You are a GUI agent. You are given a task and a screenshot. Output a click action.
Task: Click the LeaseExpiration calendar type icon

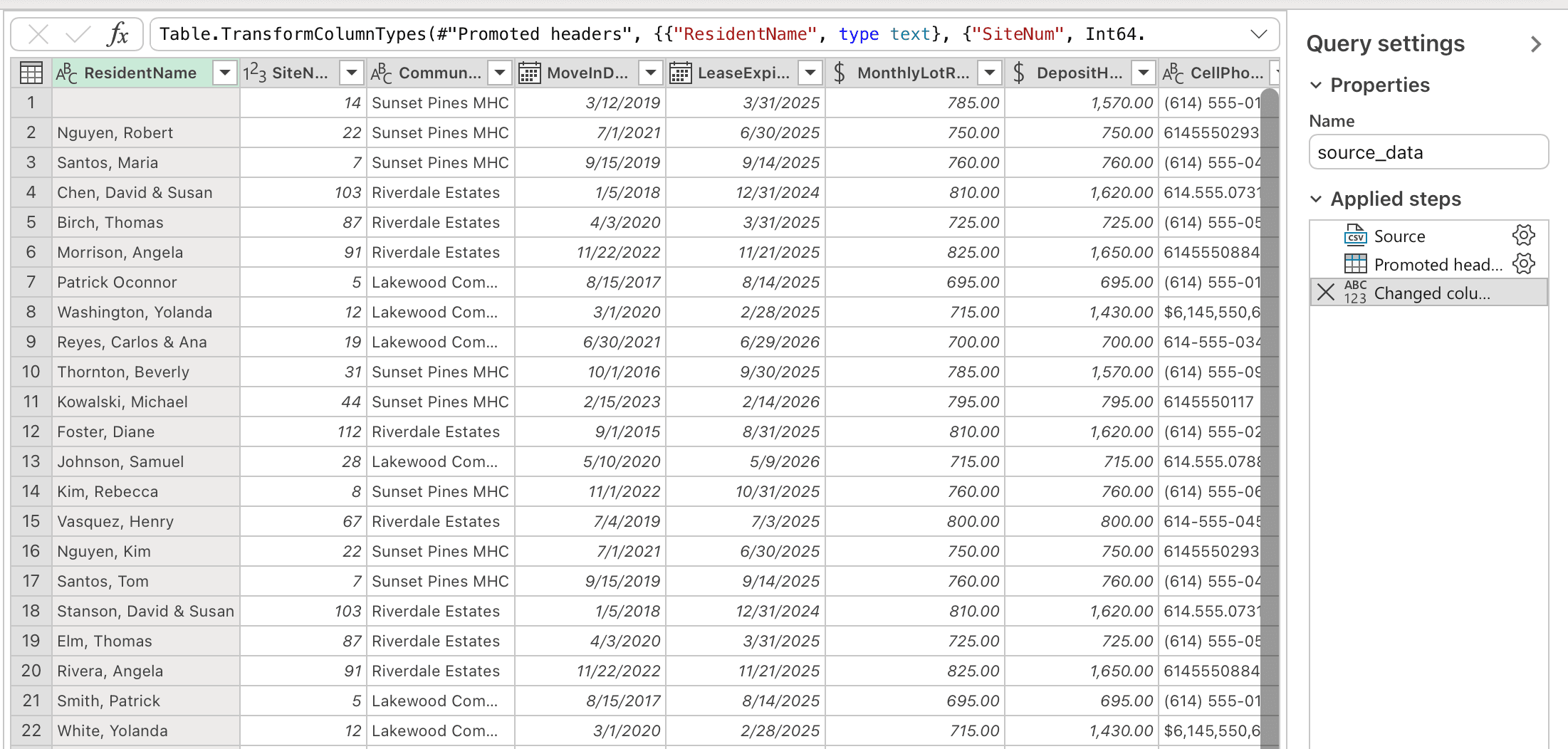coord(680,73)
